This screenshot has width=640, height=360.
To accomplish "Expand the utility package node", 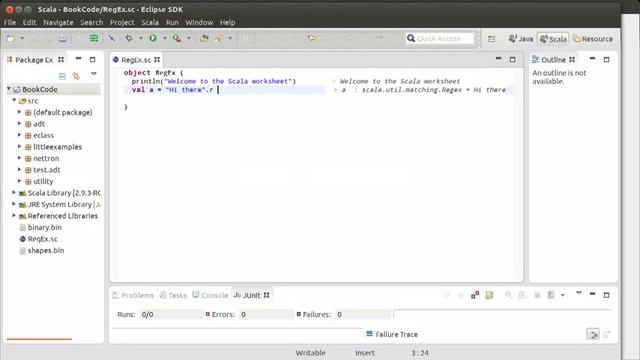I will (19, 180).
